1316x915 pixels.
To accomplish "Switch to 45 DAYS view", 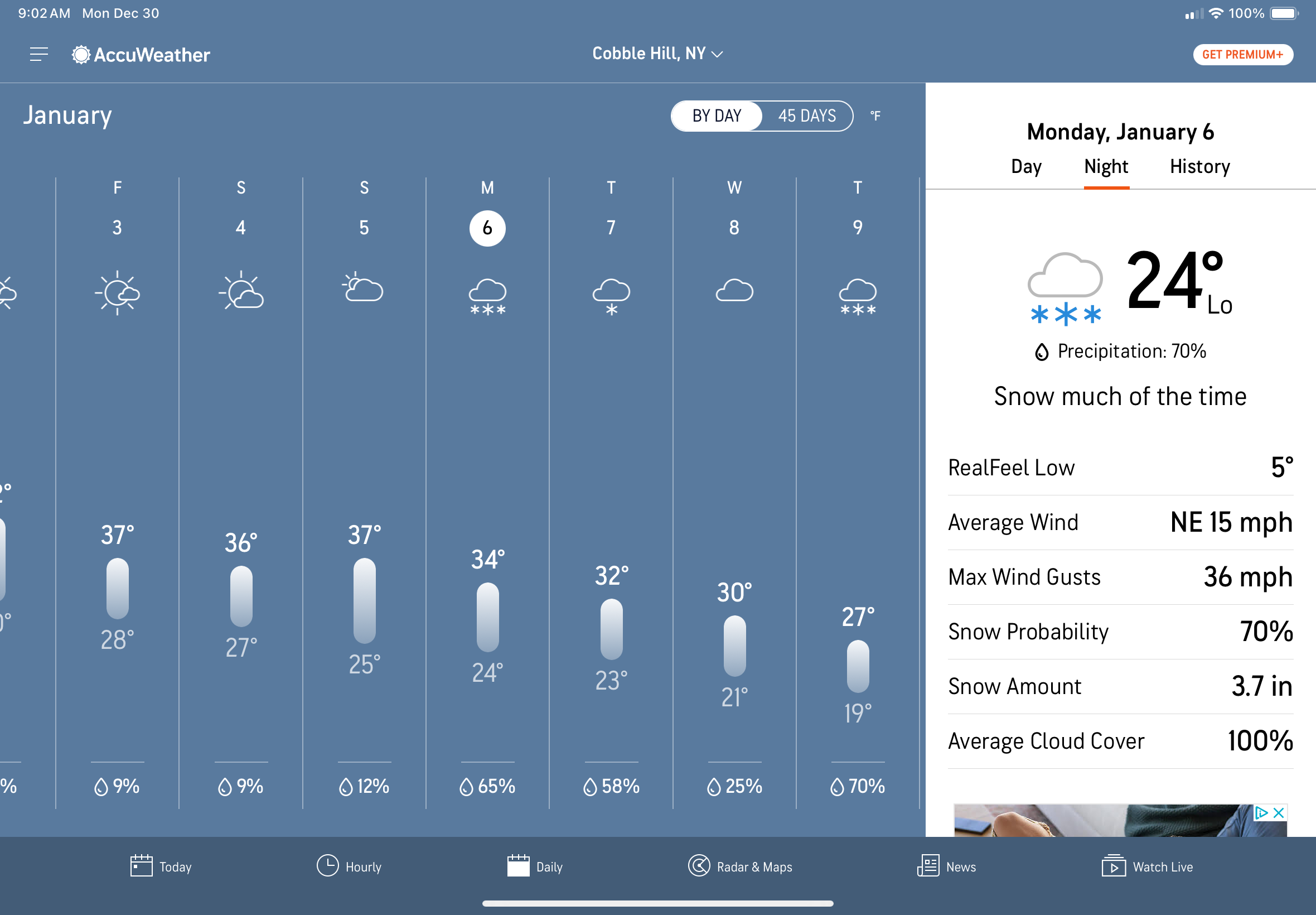I will click(x=807, y=116).
